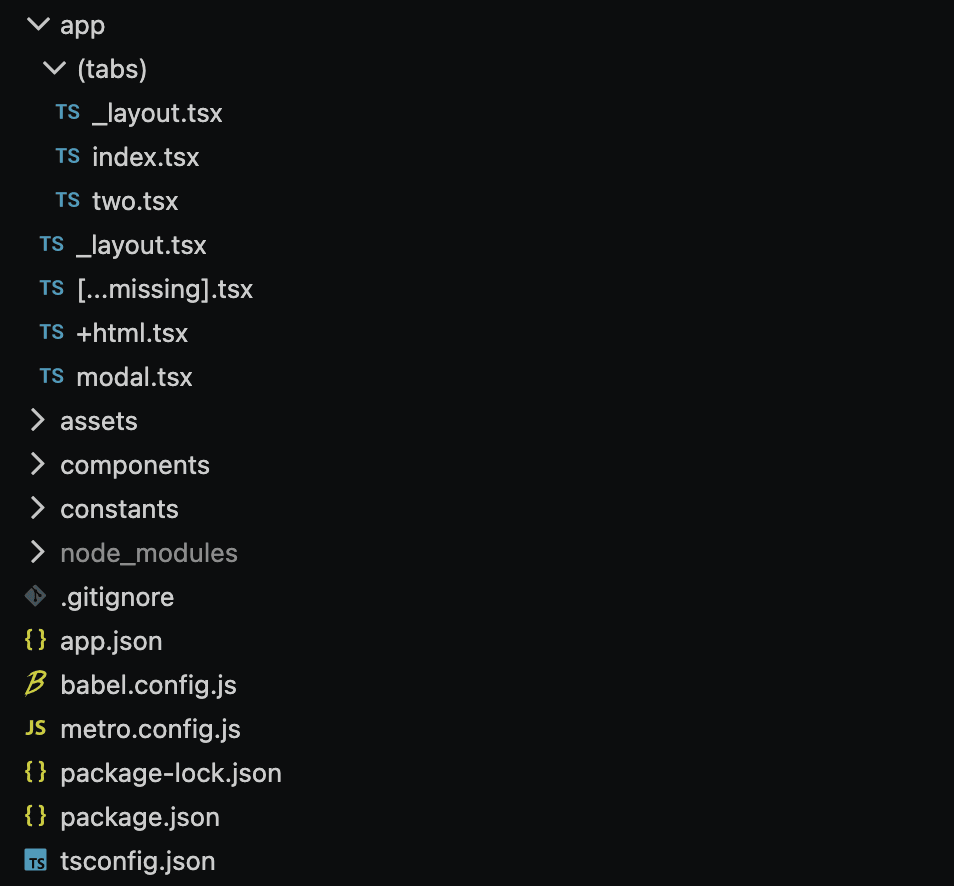Open two.tsx from the (tabs) folder

[x=135, y=200]
